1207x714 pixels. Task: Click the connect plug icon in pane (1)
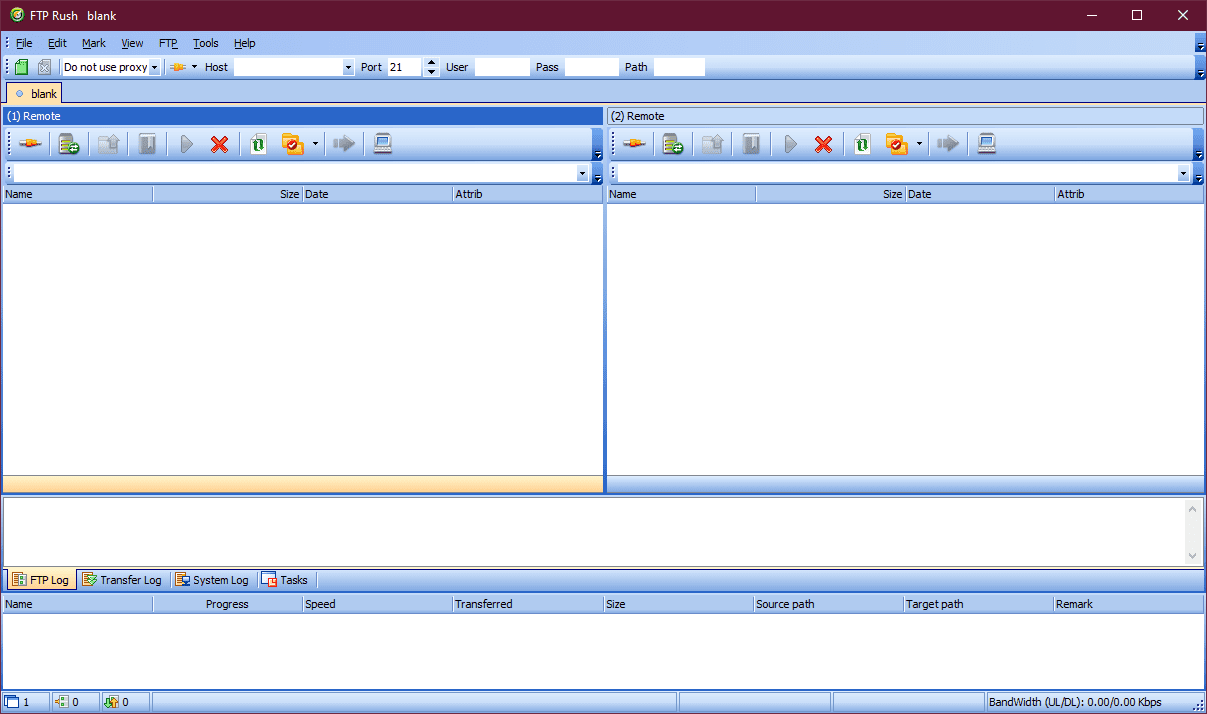[x=30, y=145]
